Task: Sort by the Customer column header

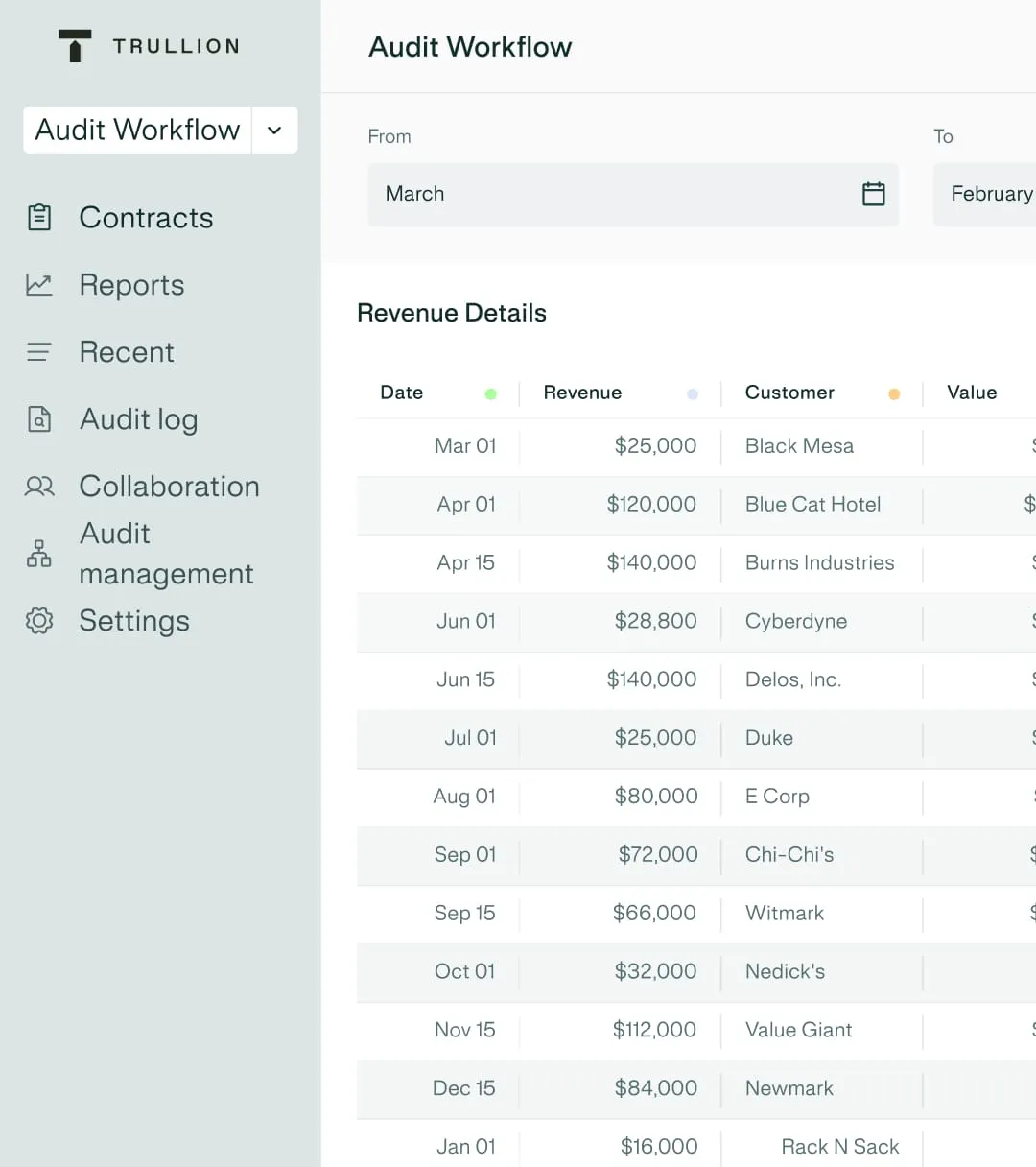Action: tap(789, 393)
